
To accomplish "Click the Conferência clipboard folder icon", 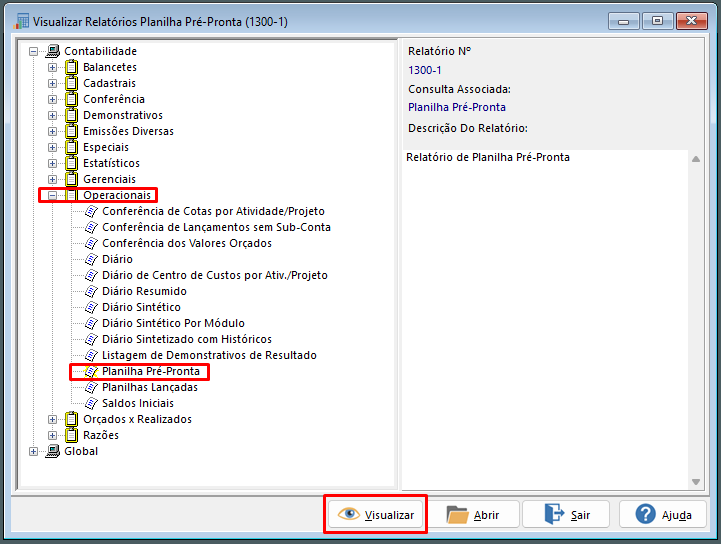I will click(71, 99).
